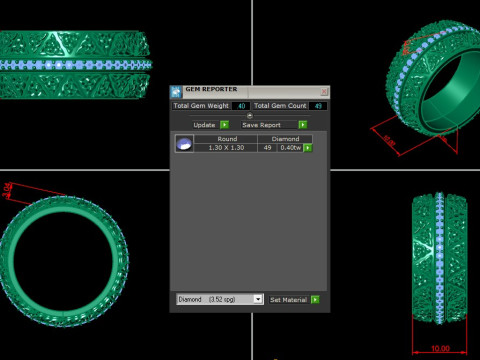The height and width of the screenshot is (360, 480).
Task: Click the Diamond material header cell
Action: point(285,139)
